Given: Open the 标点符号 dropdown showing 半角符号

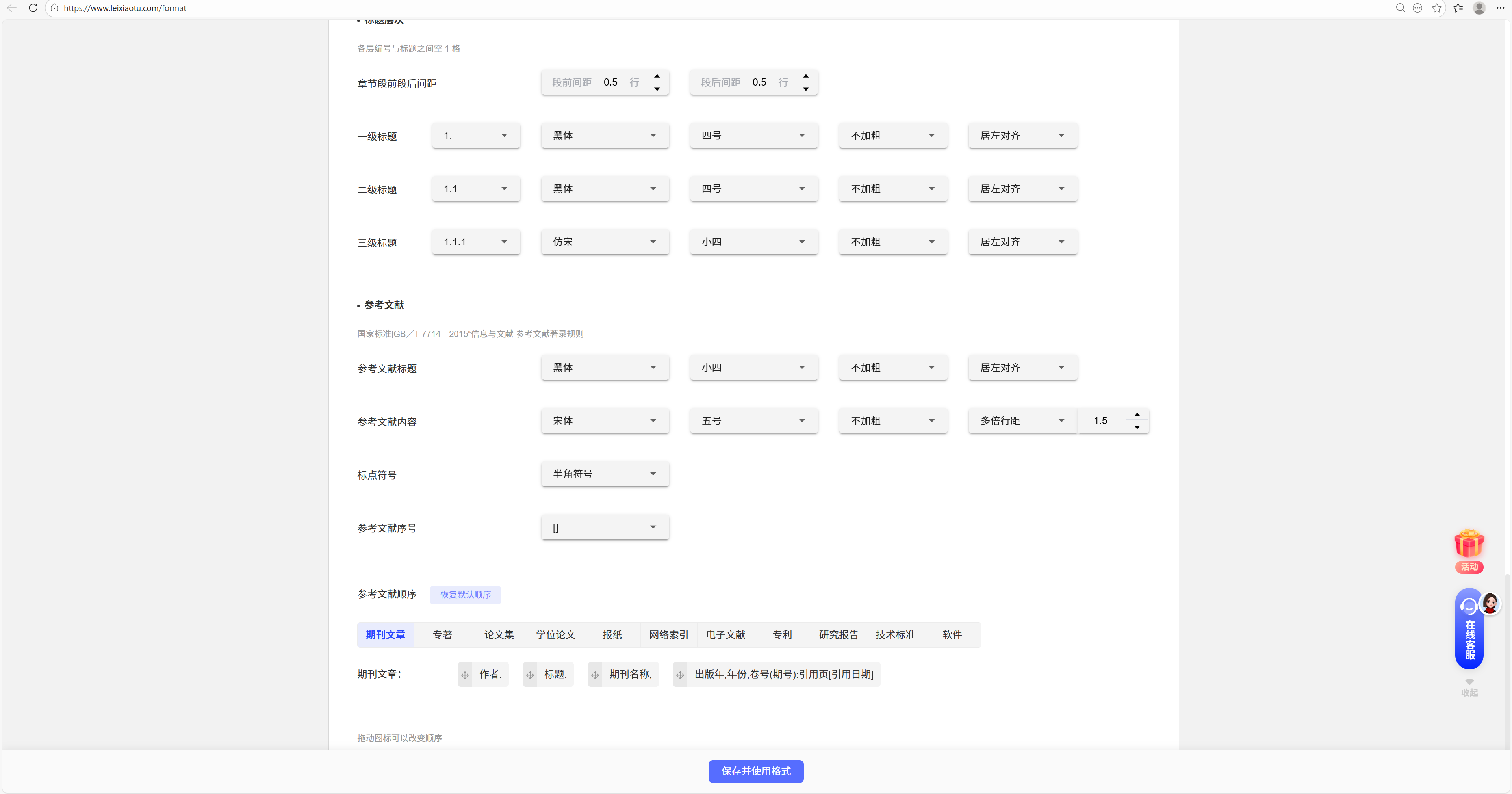Looking at the screenshot, I should [x=605, y=474].
